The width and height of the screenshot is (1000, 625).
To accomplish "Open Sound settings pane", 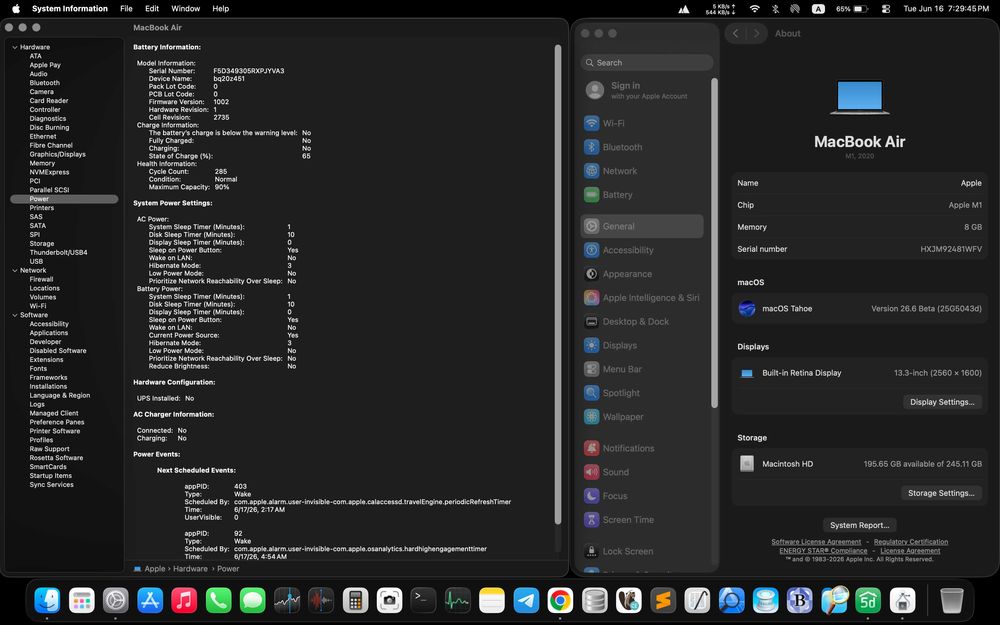I will [x=642, y=472].
